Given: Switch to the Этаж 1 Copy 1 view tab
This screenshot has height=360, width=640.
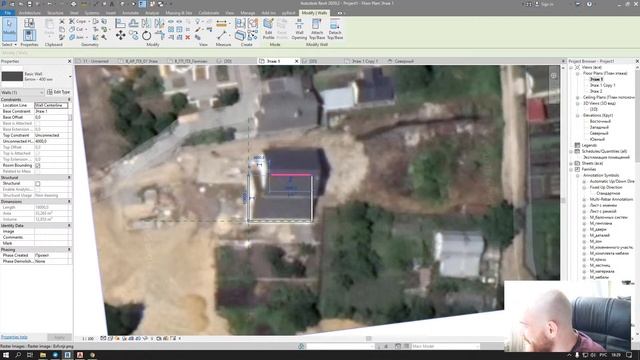Looking at the screenshot, I should tap(364, 61).
